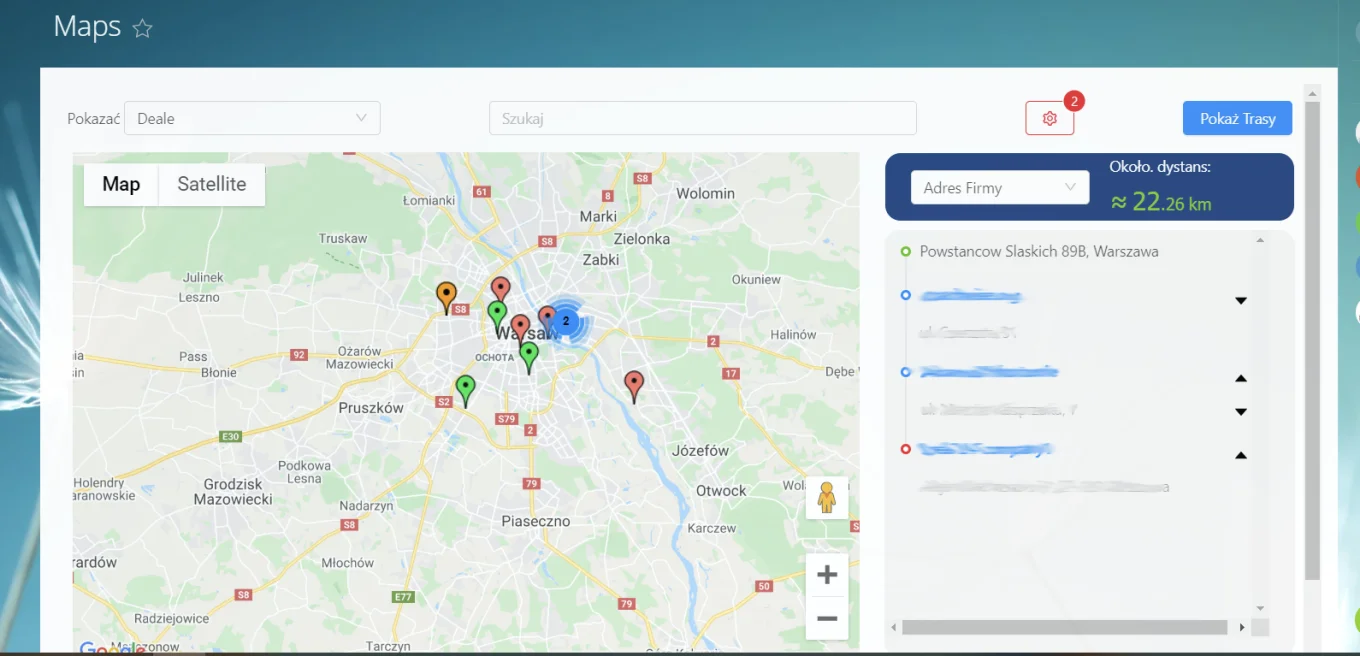Select the Map view tab
The image size is (1360, 656).
[121, 184]
